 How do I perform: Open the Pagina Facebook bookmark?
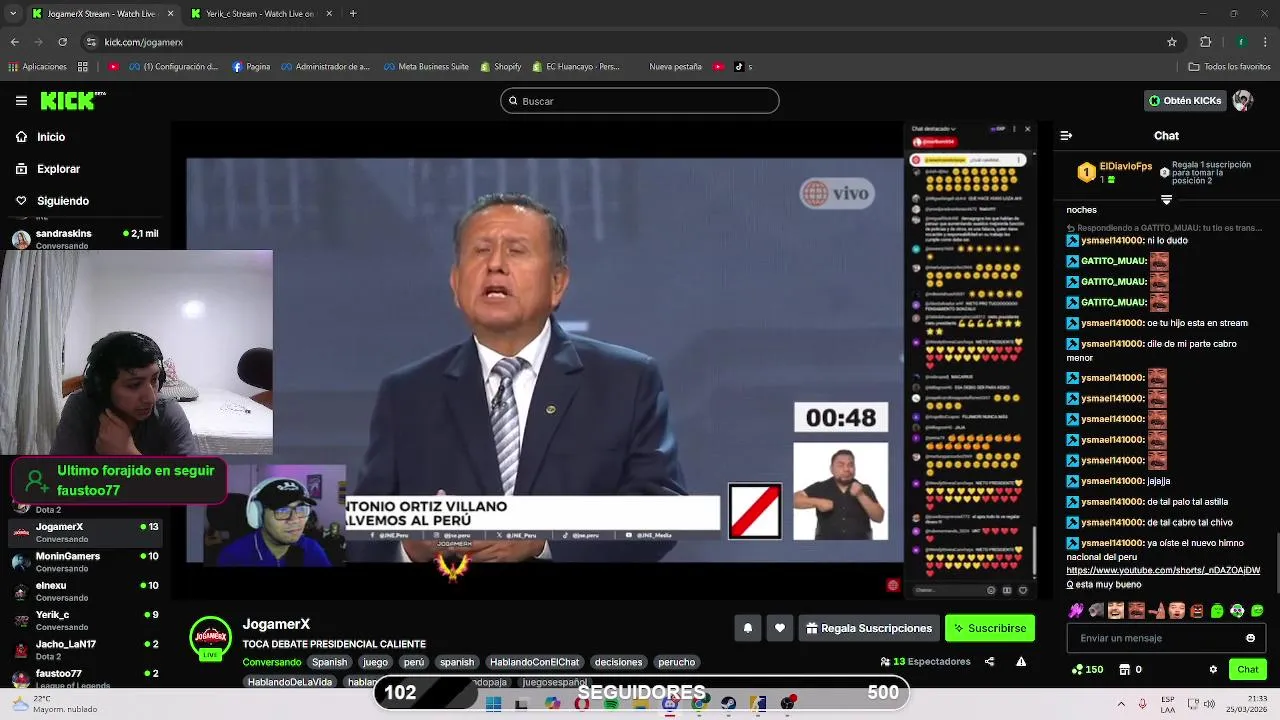(x=251, y=67)
